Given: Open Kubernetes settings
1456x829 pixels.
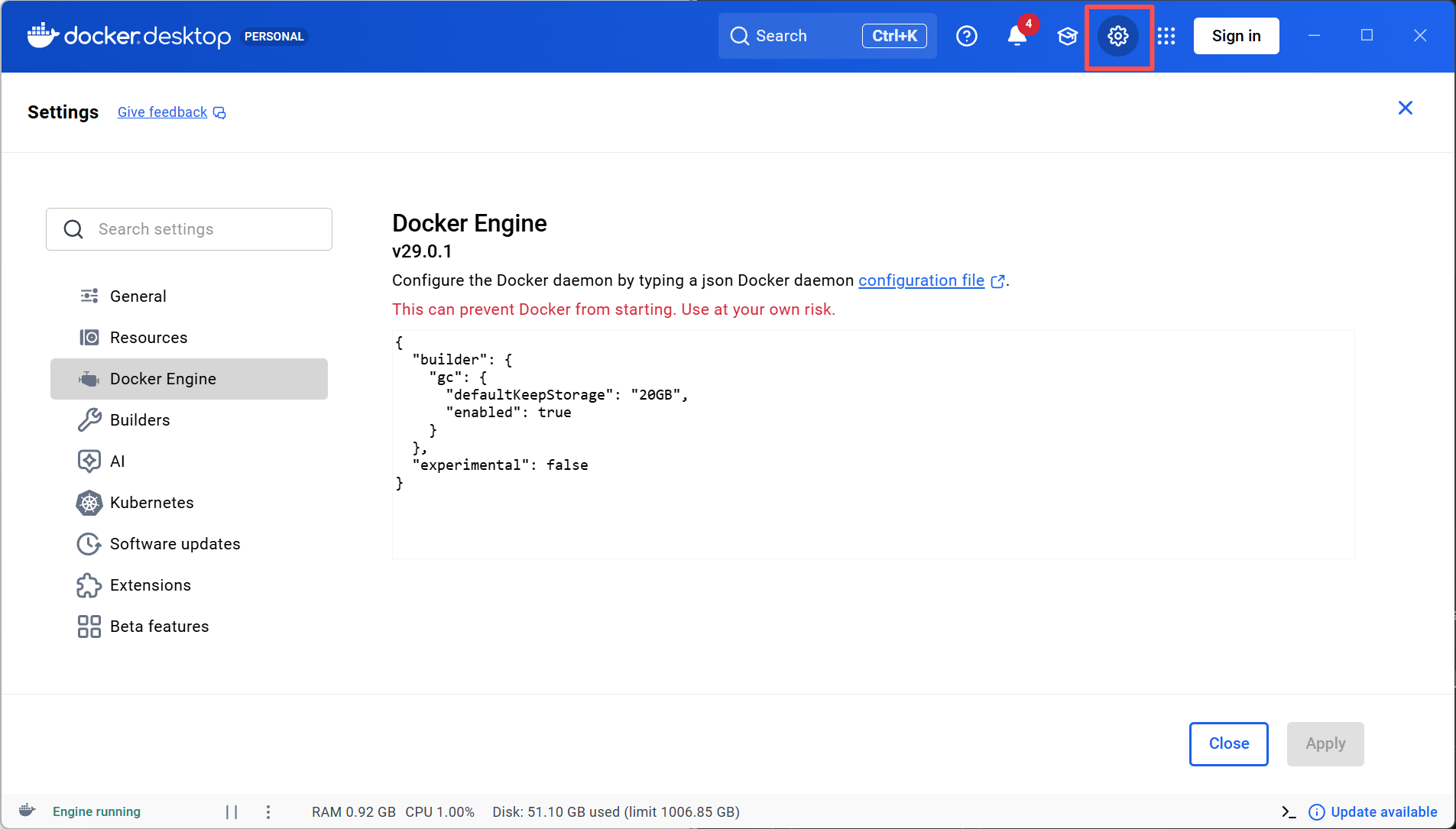Looking at the screenshot, I should [189, 502].
